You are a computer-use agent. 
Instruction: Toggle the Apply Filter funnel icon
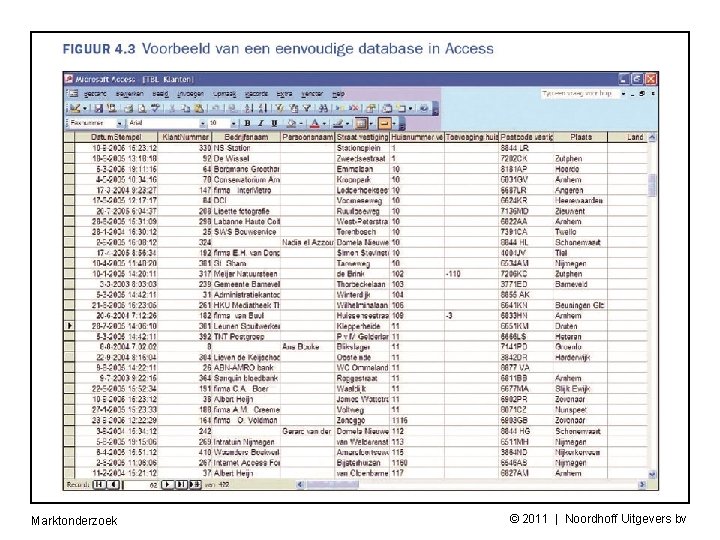coord(306,108)
